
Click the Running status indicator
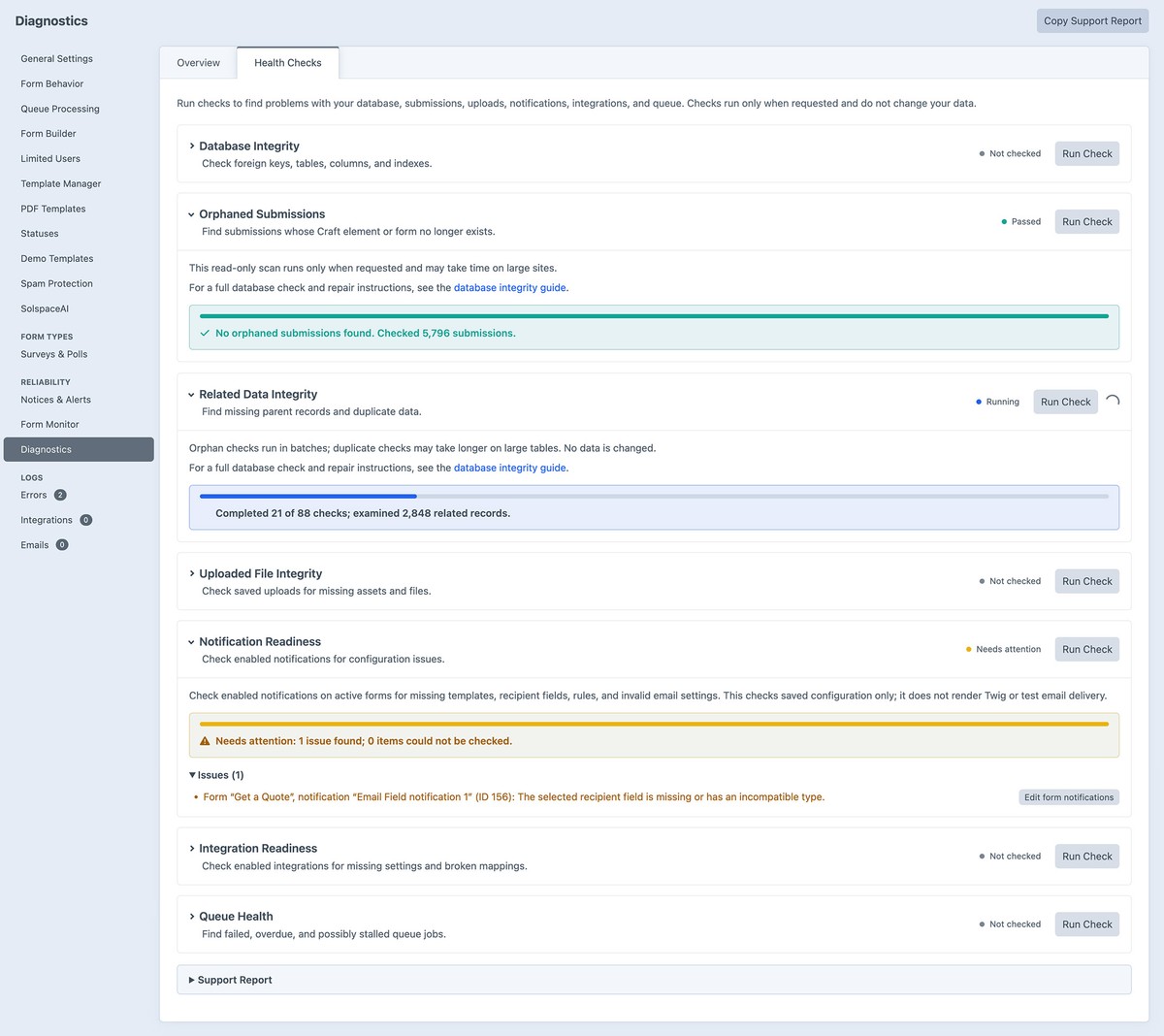tap(997, 402)
